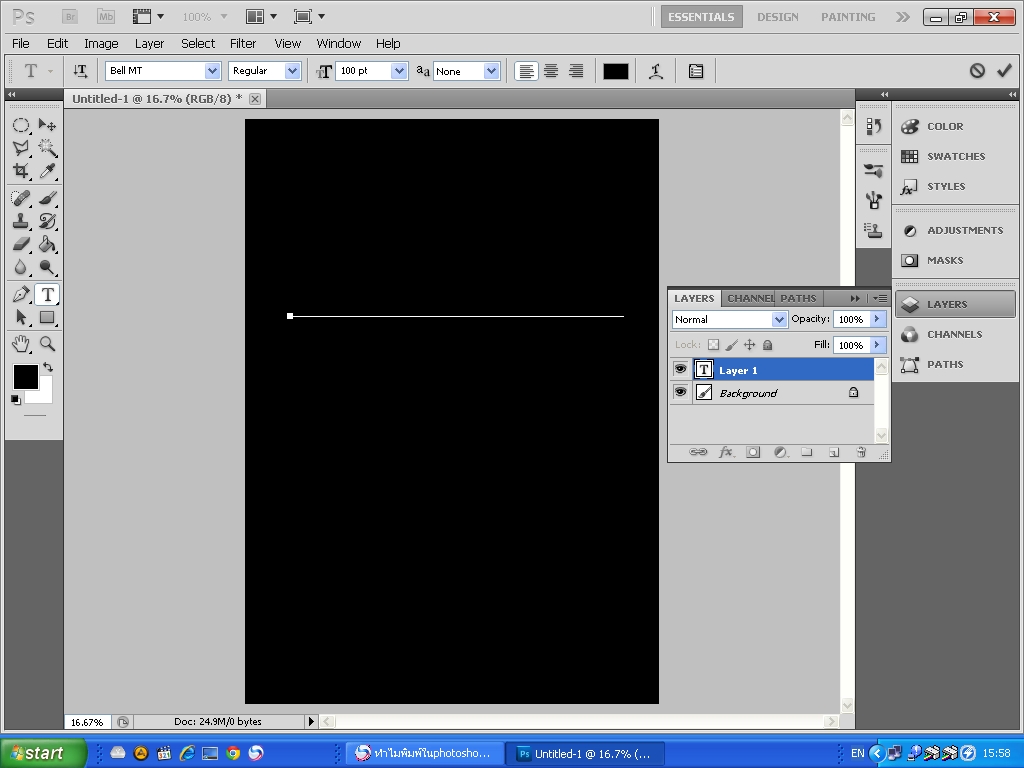Viewport: 1024px width, 768px height.
Task: Select the Eraser tool
Action: (21, 244)
